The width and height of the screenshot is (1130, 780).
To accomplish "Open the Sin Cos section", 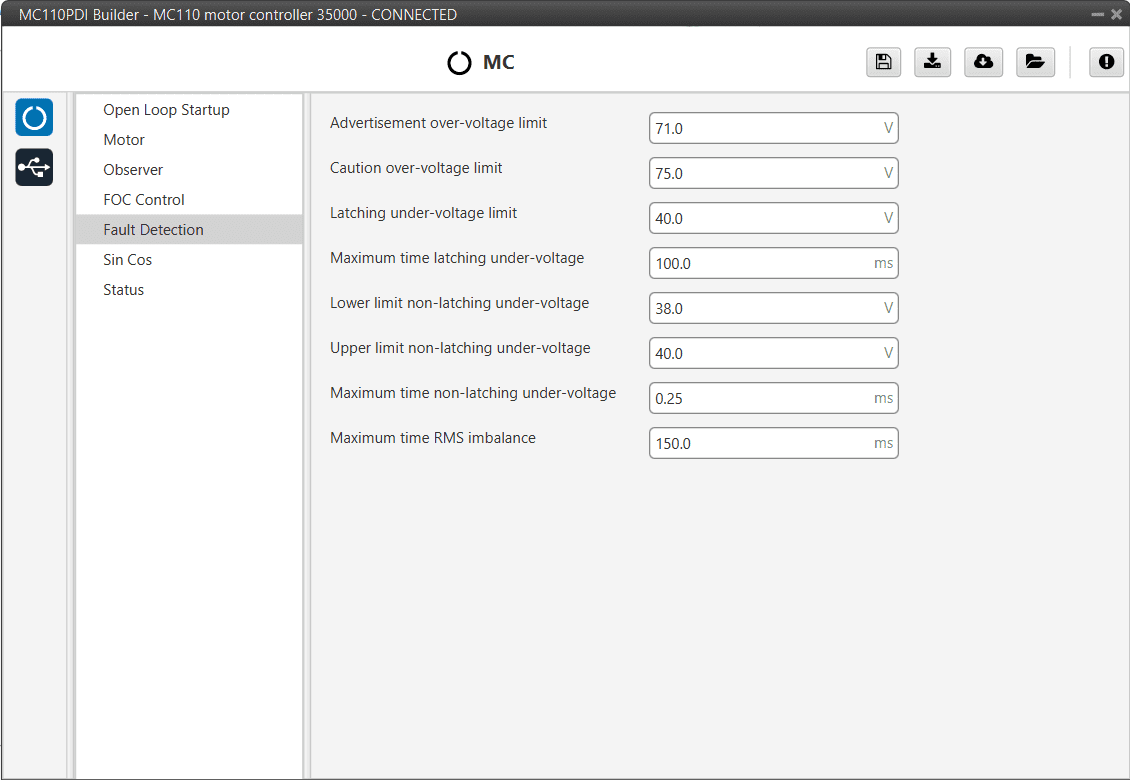I will (x=189, y=260).
